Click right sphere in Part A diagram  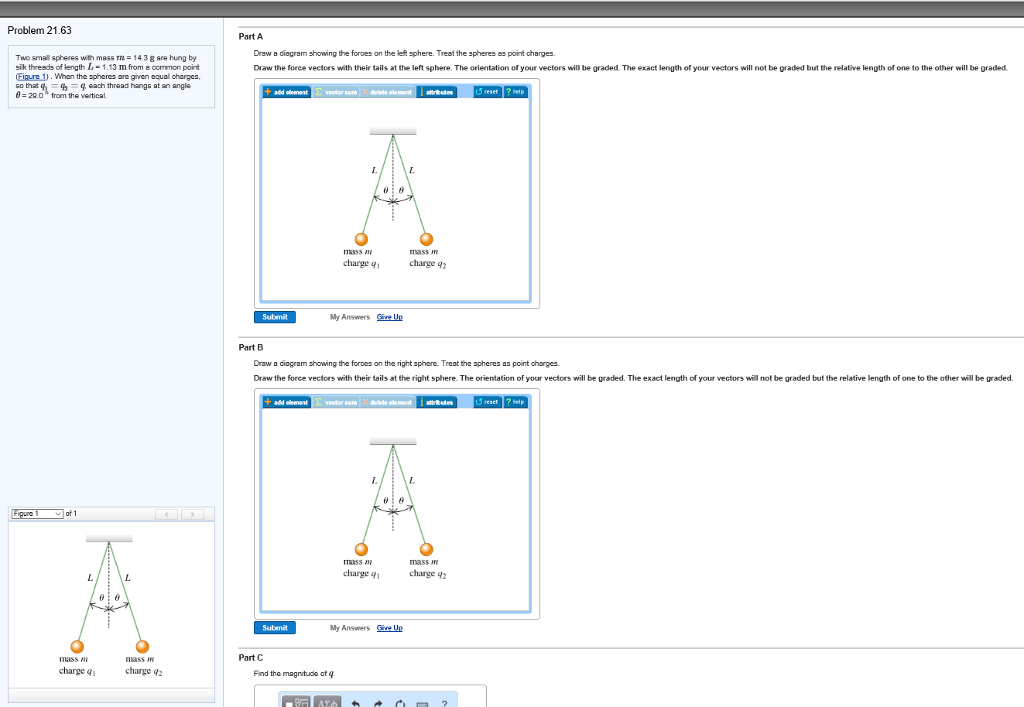click(426, 240)
